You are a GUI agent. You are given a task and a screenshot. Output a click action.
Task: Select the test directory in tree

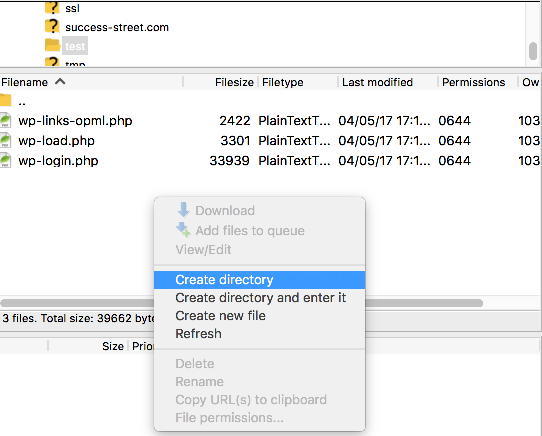tap(75, 46)
